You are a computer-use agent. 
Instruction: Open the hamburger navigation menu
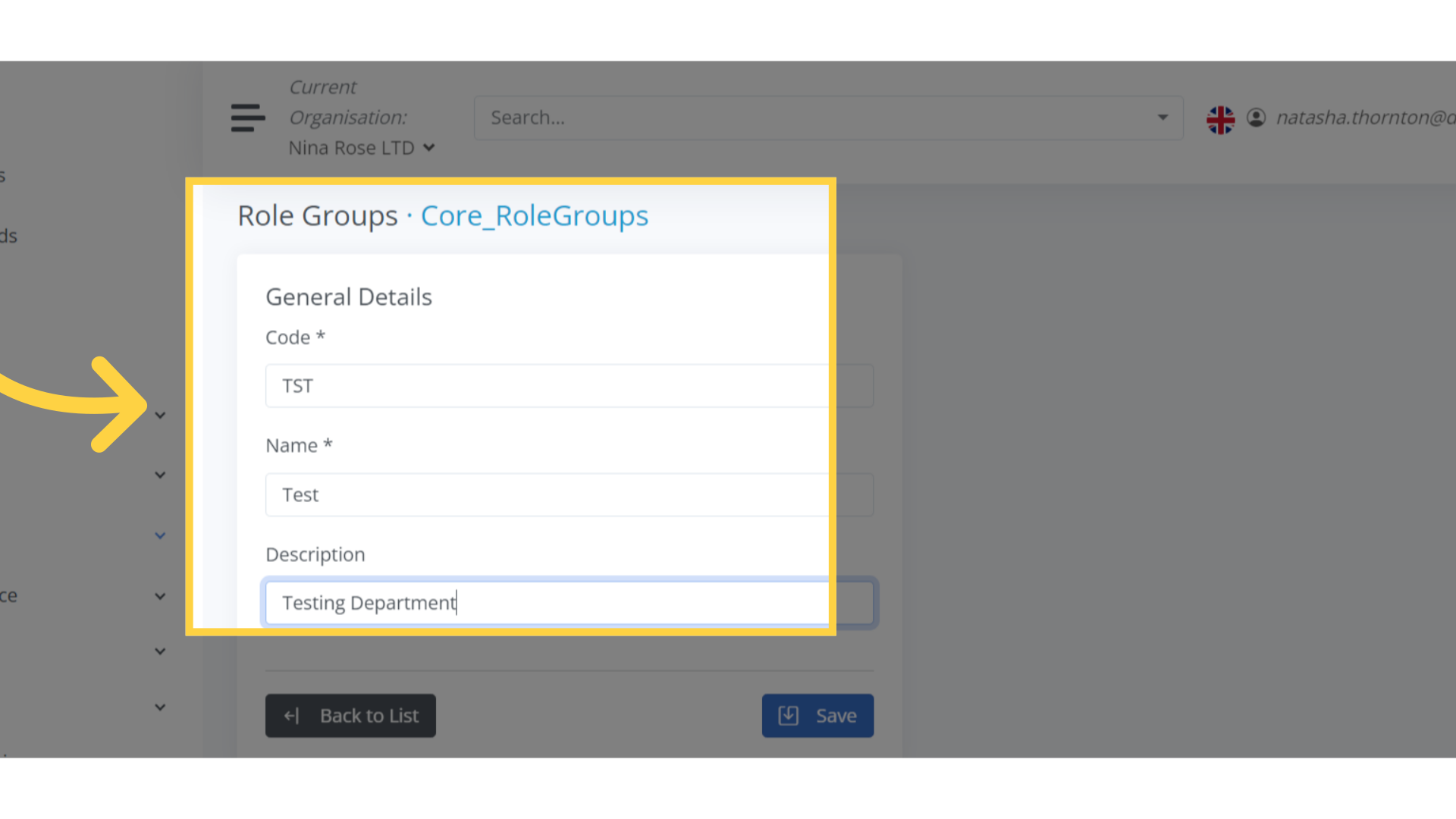click(247, 118)
